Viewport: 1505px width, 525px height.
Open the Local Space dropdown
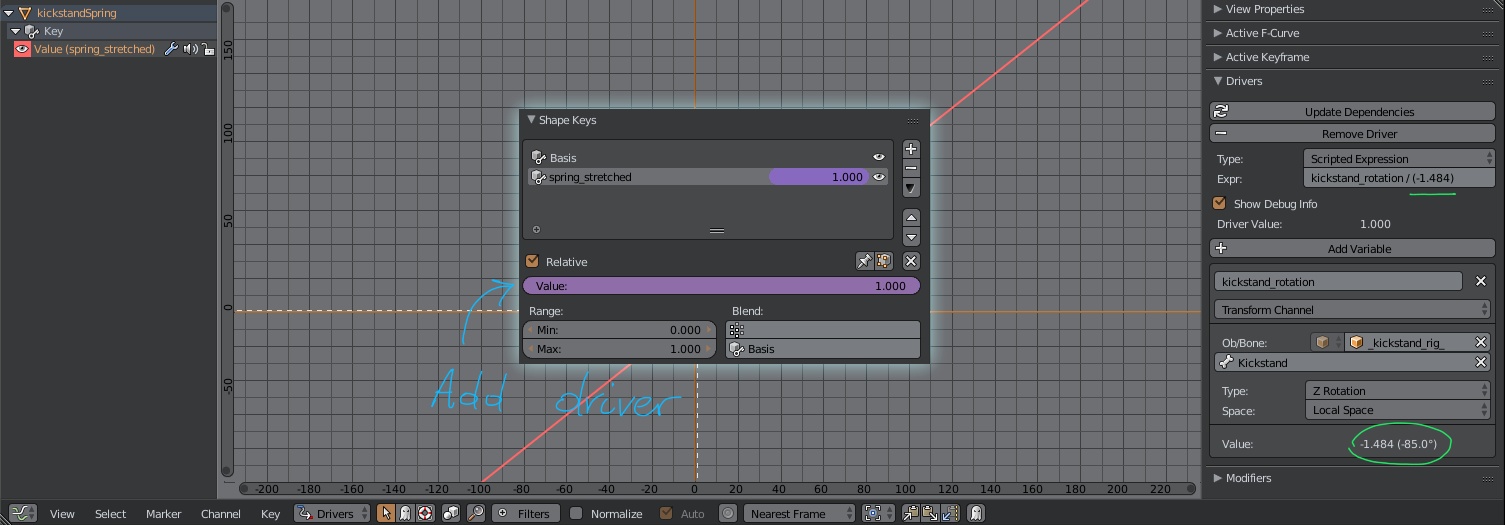1399,410
